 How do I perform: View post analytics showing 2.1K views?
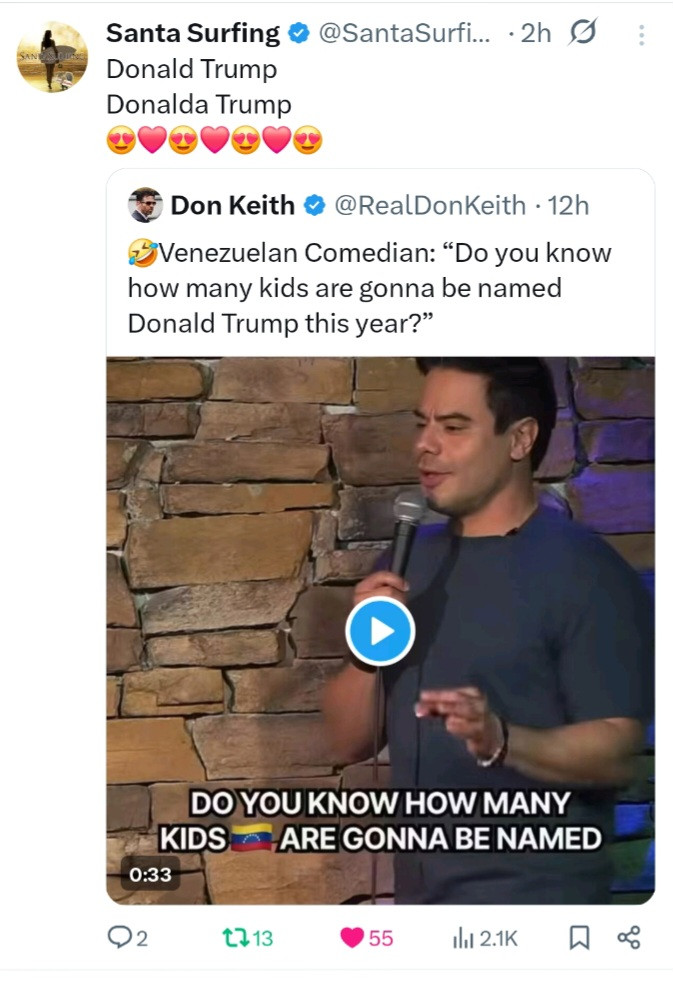[x=484, y=937]
